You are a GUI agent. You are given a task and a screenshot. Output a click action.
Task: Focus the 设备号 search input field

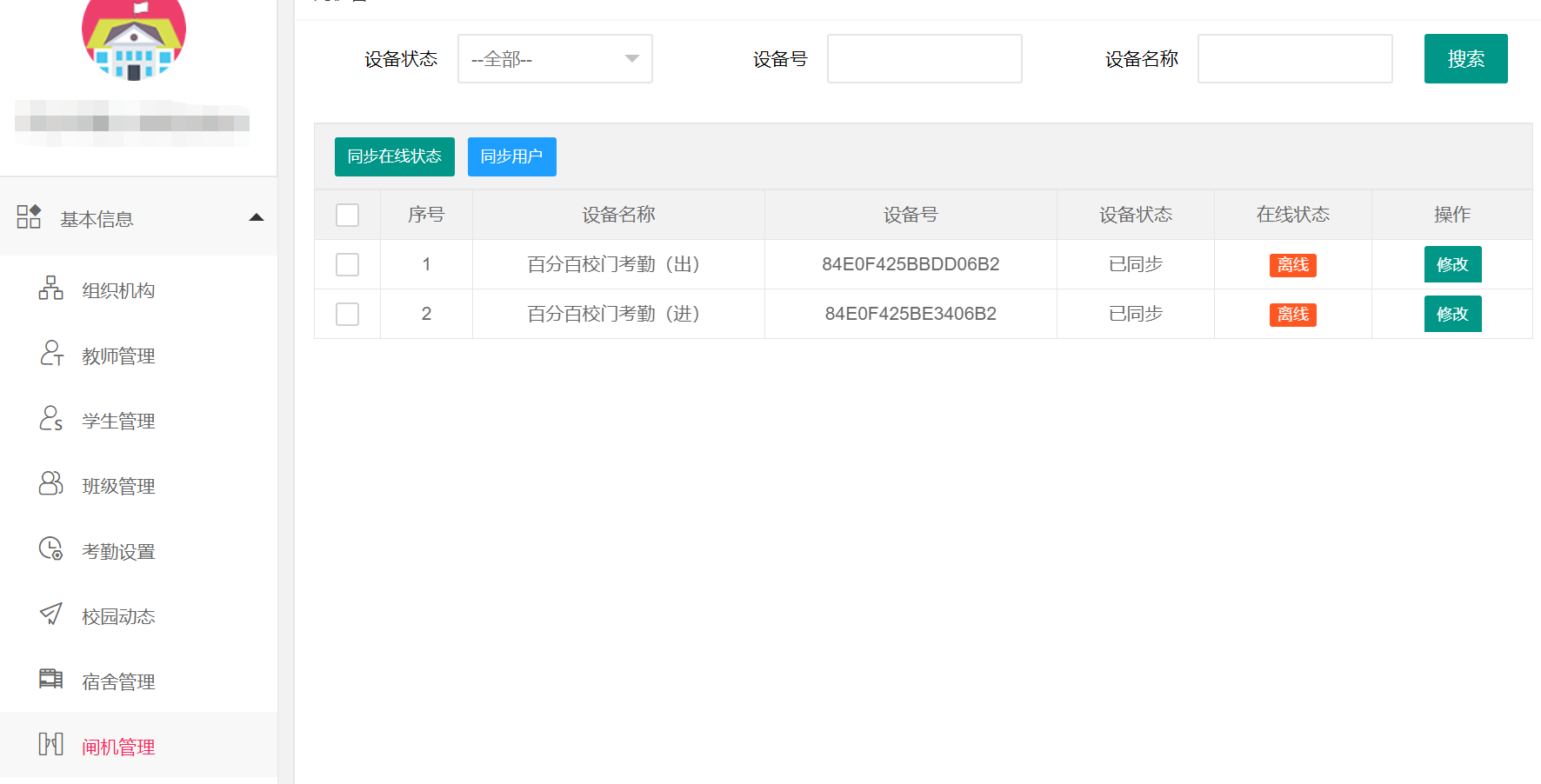(x=924, y=59)
